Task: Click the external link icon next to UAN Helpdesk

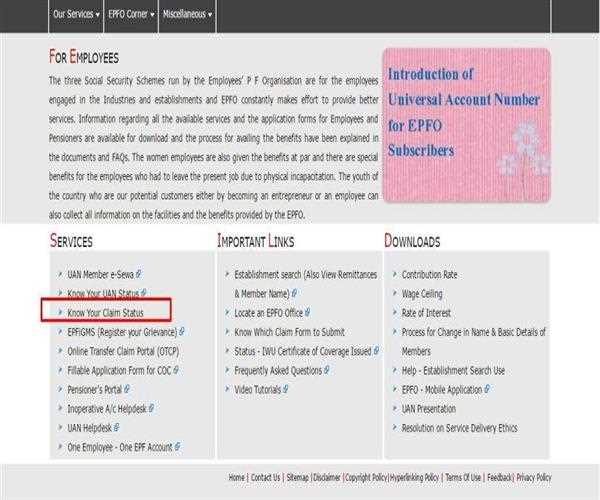Action: 116,427
